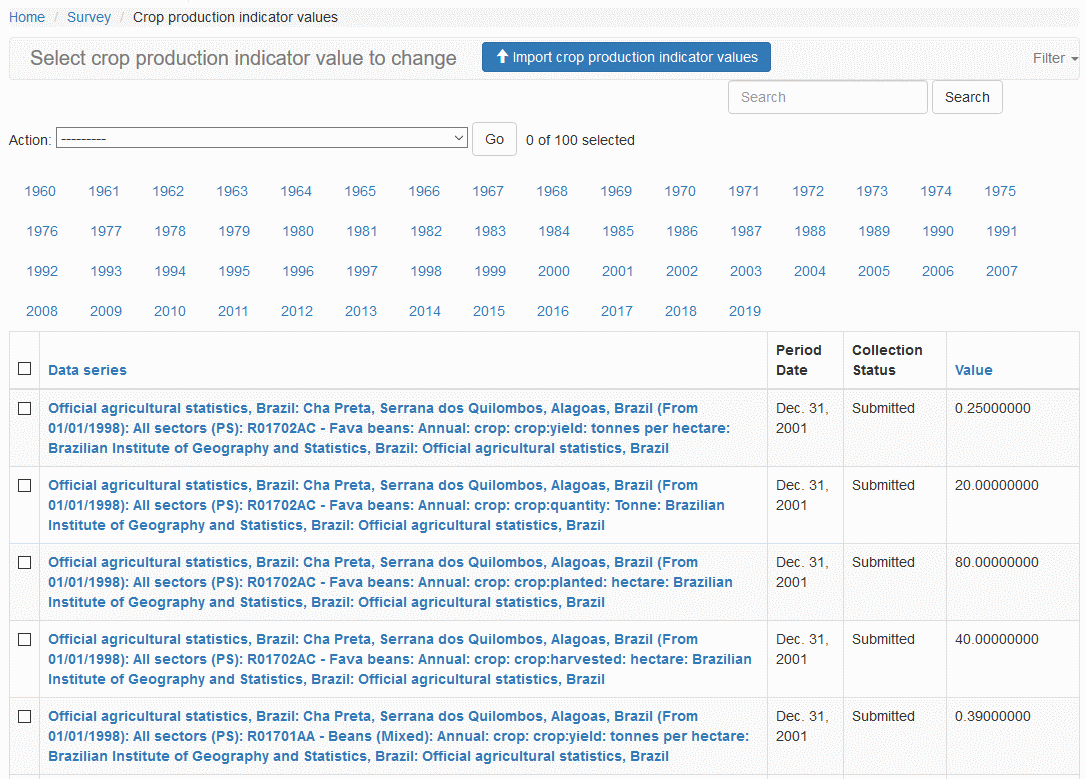The height and width of the screenshot is (779, 1086).
Task: Tick the Fava beans crop:planted row checkbox
Action: tap(25, 562)
